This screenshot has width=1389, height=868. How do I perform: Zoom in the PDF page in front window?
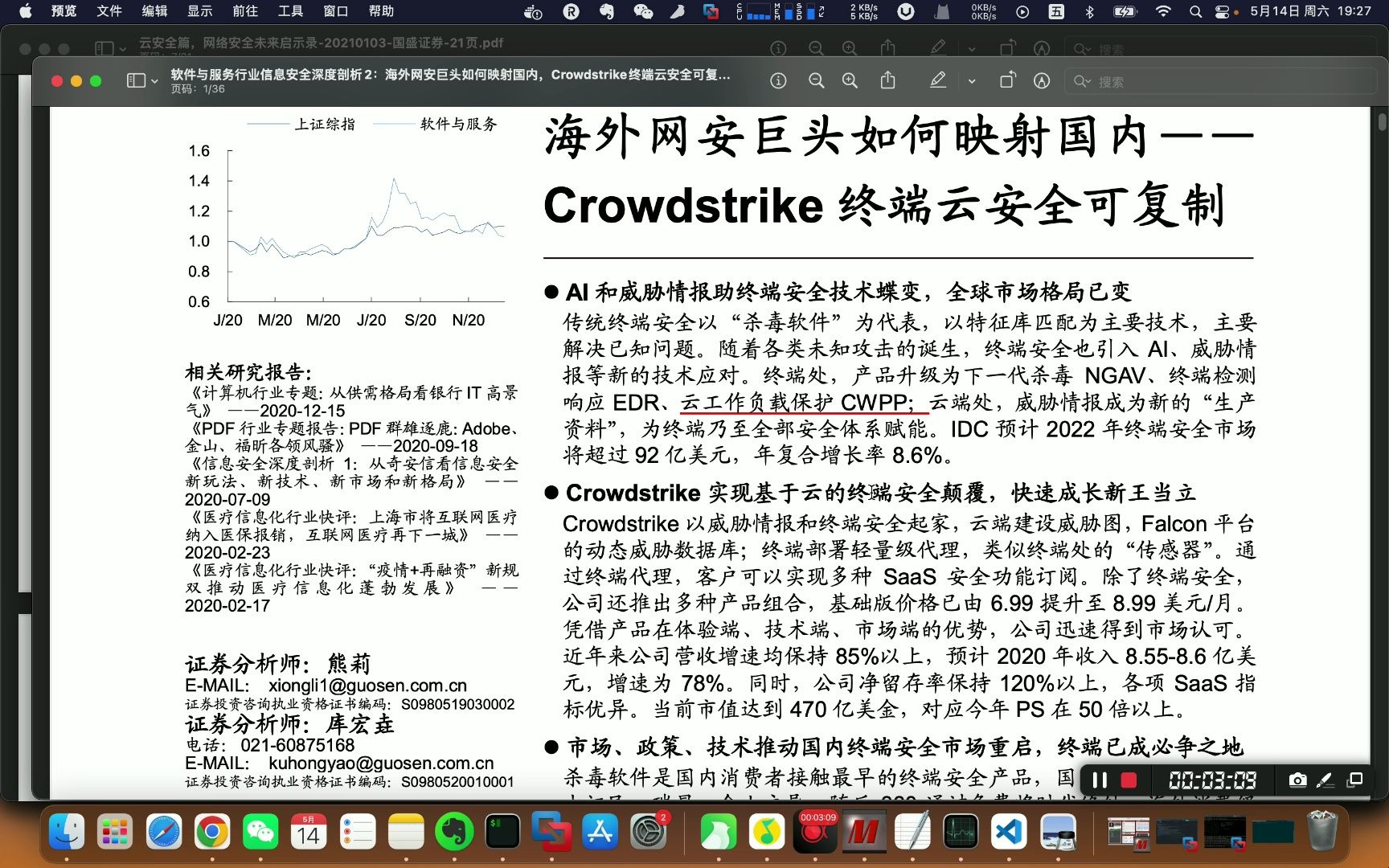point(850,80)
